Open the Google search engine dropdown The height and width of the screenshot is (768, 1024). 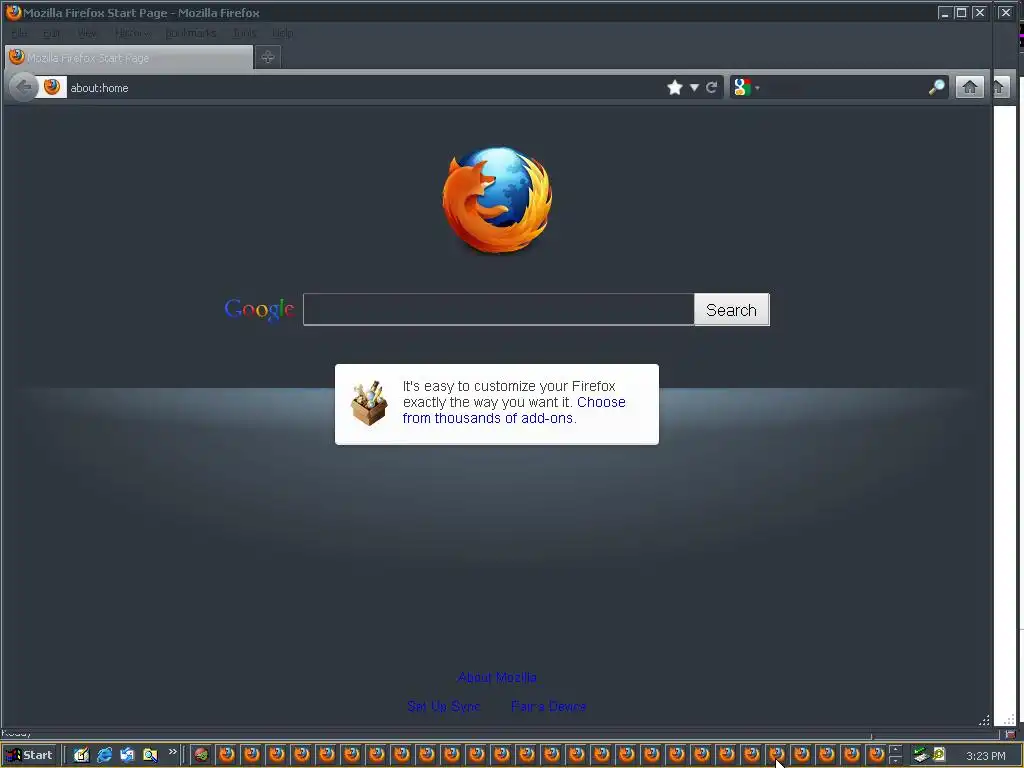pos(746,88)
